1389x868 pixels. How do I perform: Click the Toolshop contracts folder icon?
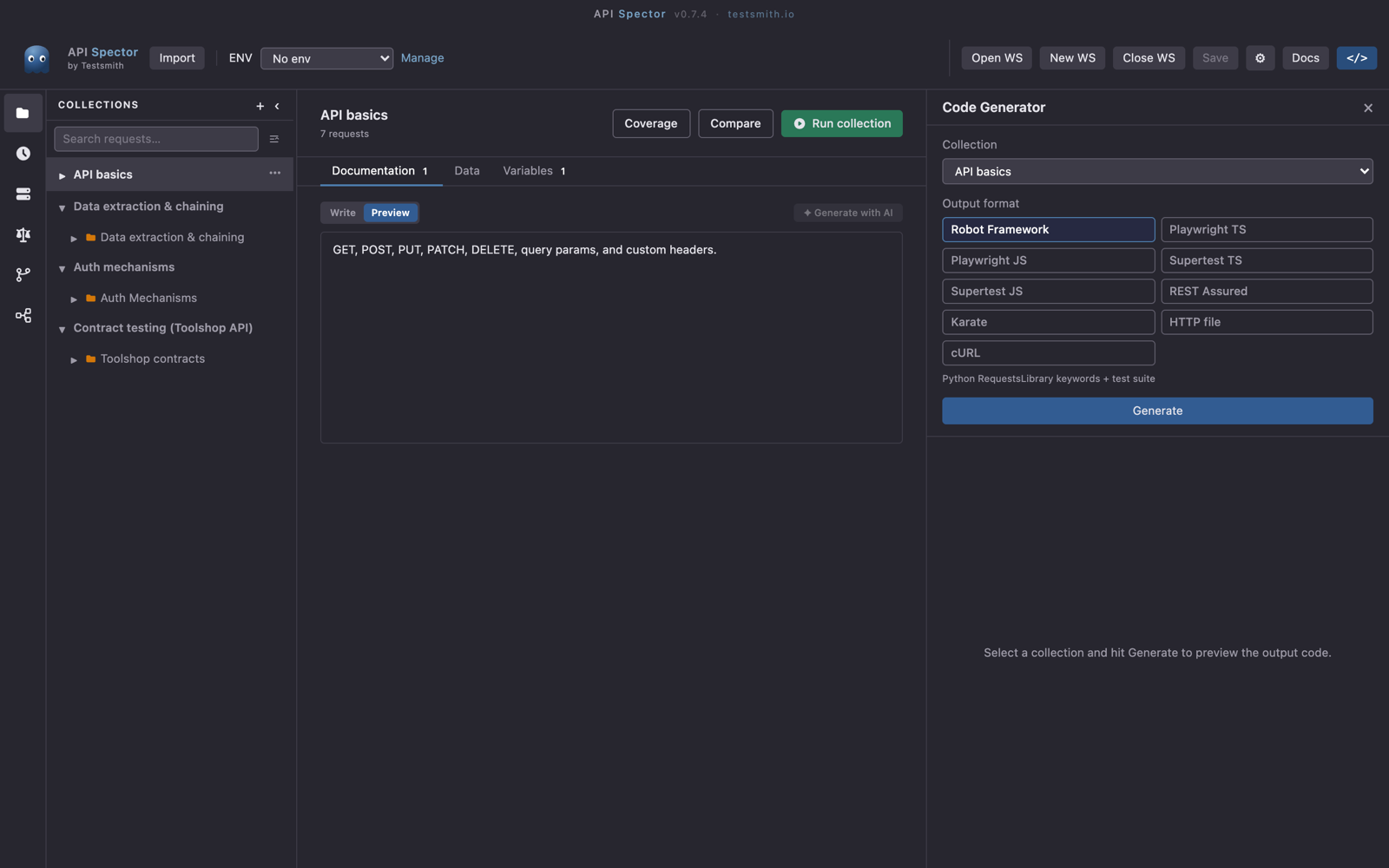(90, 358)
